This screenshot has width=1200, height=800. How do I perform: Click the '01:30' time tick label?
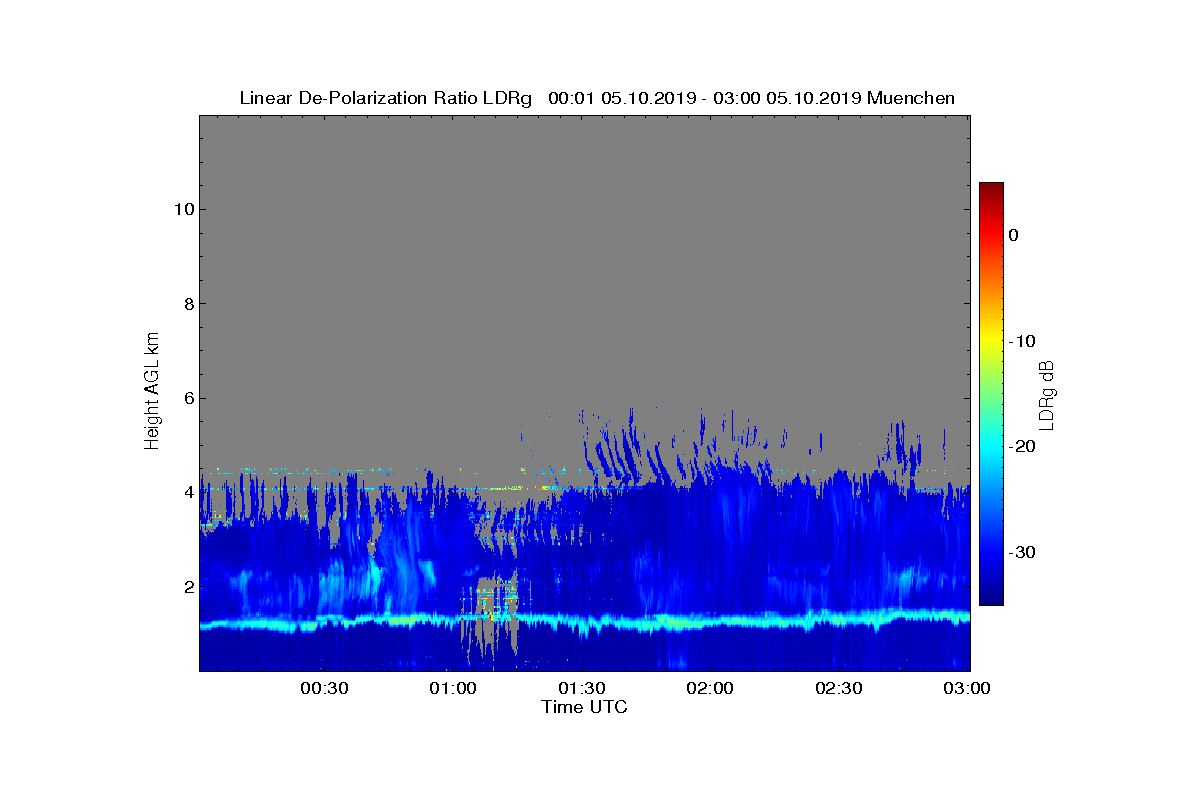tap(581, 689)
